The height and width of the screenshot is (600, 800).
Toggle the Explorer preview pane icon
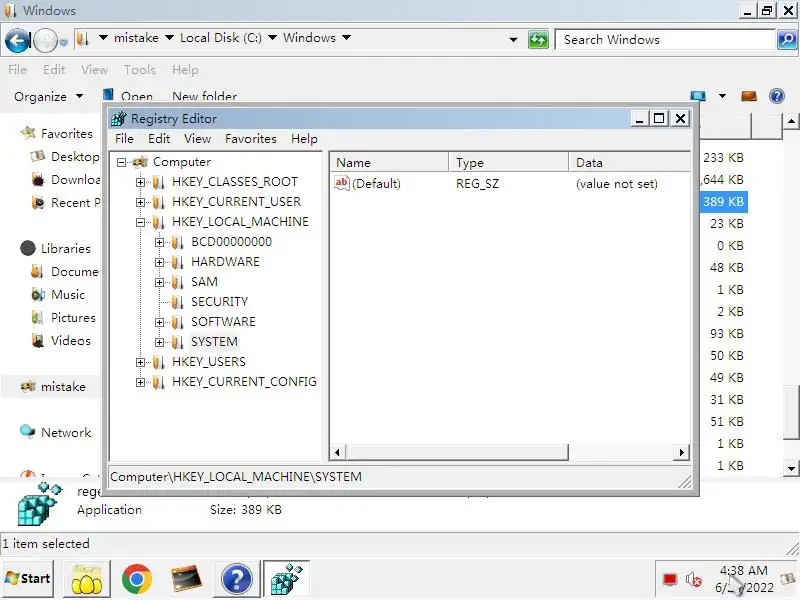coord(748,96)
